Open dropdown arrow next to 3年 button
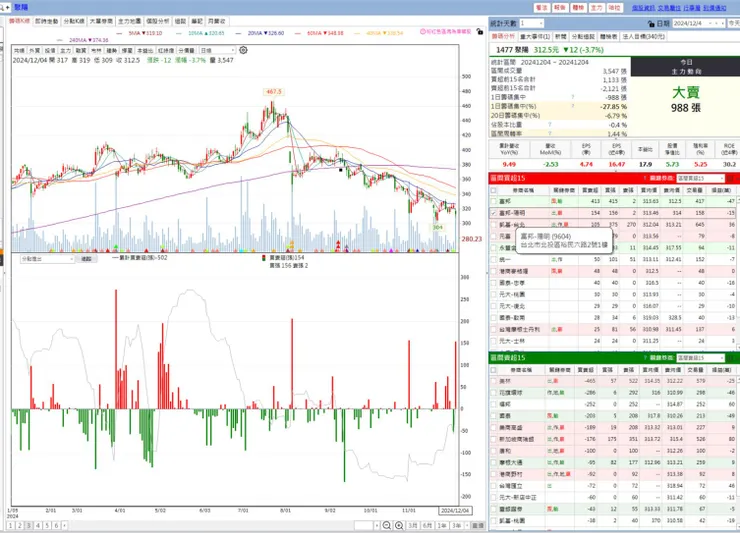 click(467, 525)
